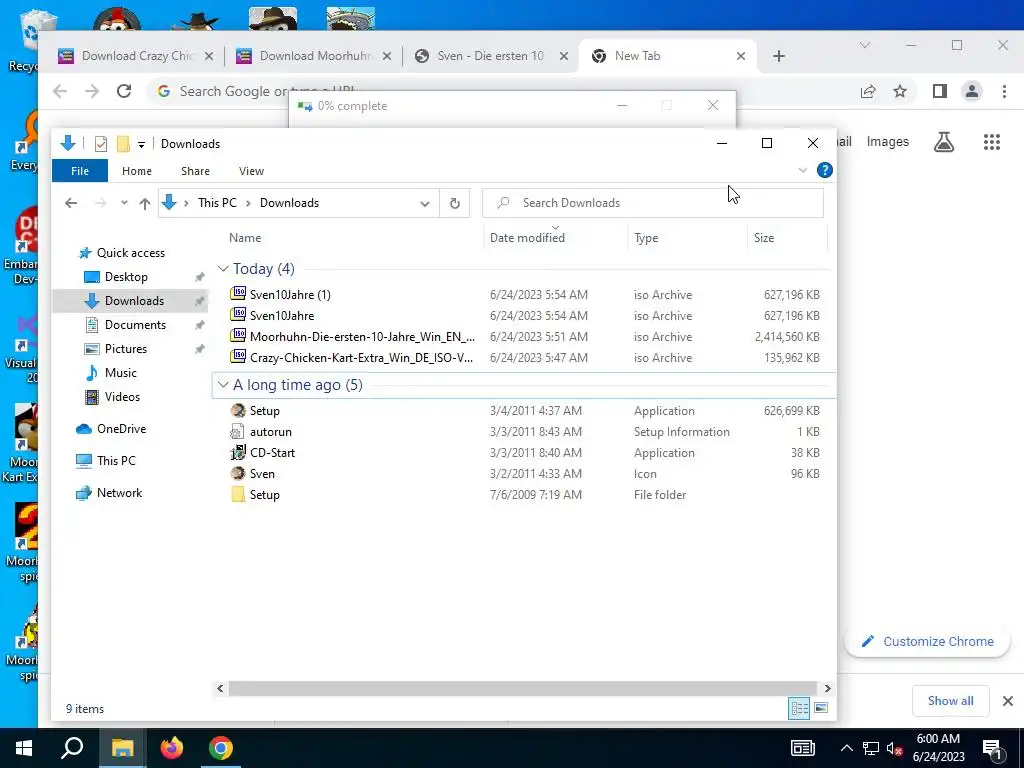Share this page icon in Chrome toolbar
Screen dimensions: 1024x768
point(868,91)
